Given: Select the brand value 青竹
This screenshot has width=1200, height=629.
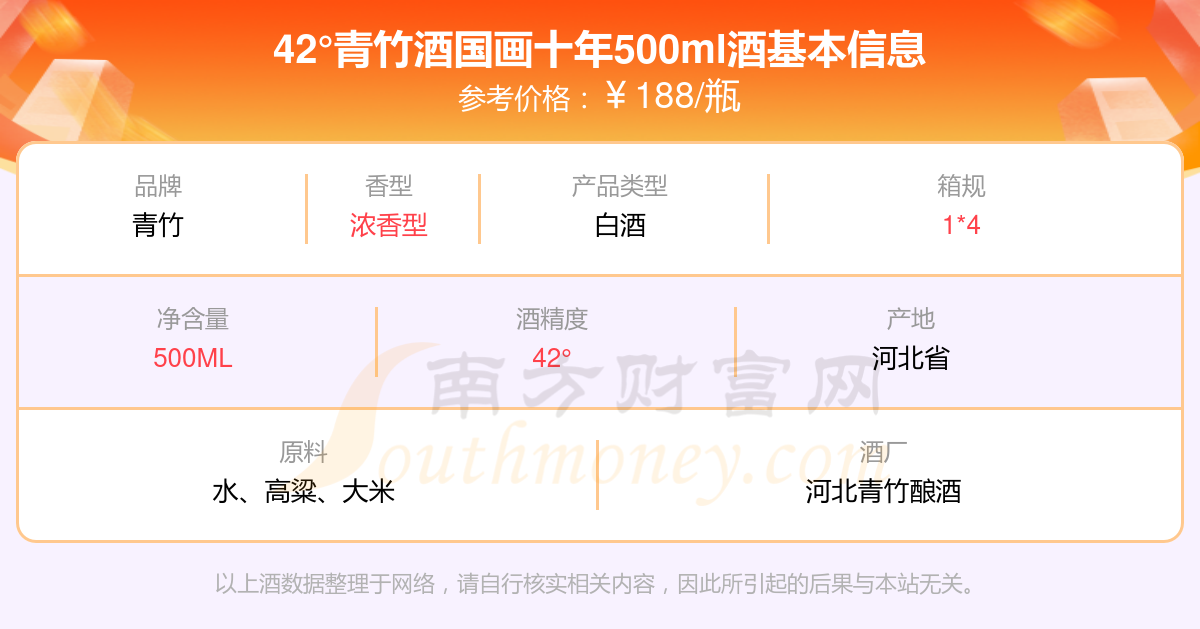Looking at the screenshot, I should 158,225.
